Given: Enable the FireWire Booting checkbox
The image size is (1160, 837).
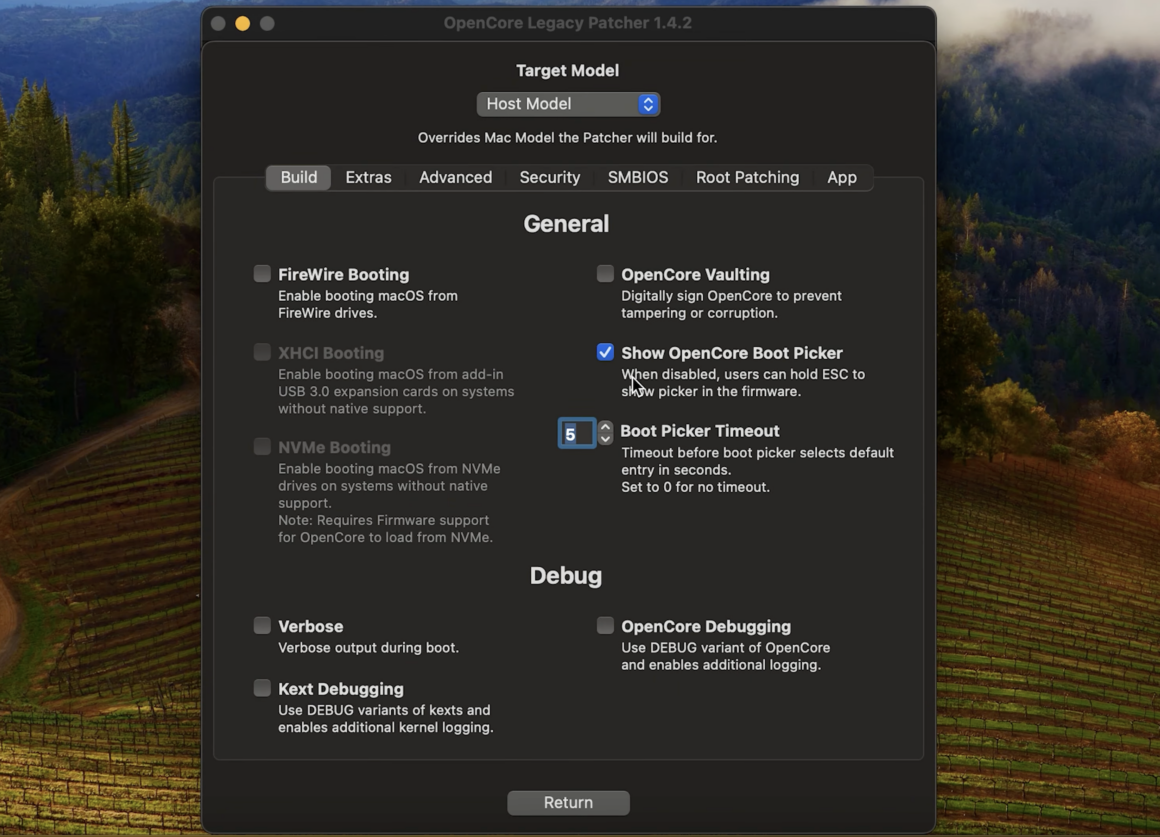Looking at the screenshot, I should tap(262, 274).
